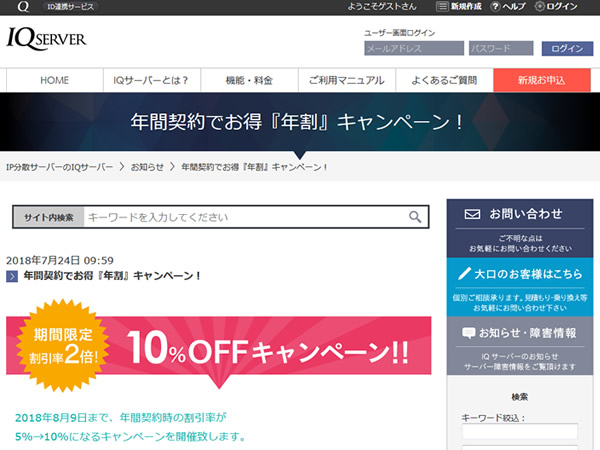Screen dimensions: 600x450
Task: Focus the site search keyword field
Action: click(x=245, y=217)
